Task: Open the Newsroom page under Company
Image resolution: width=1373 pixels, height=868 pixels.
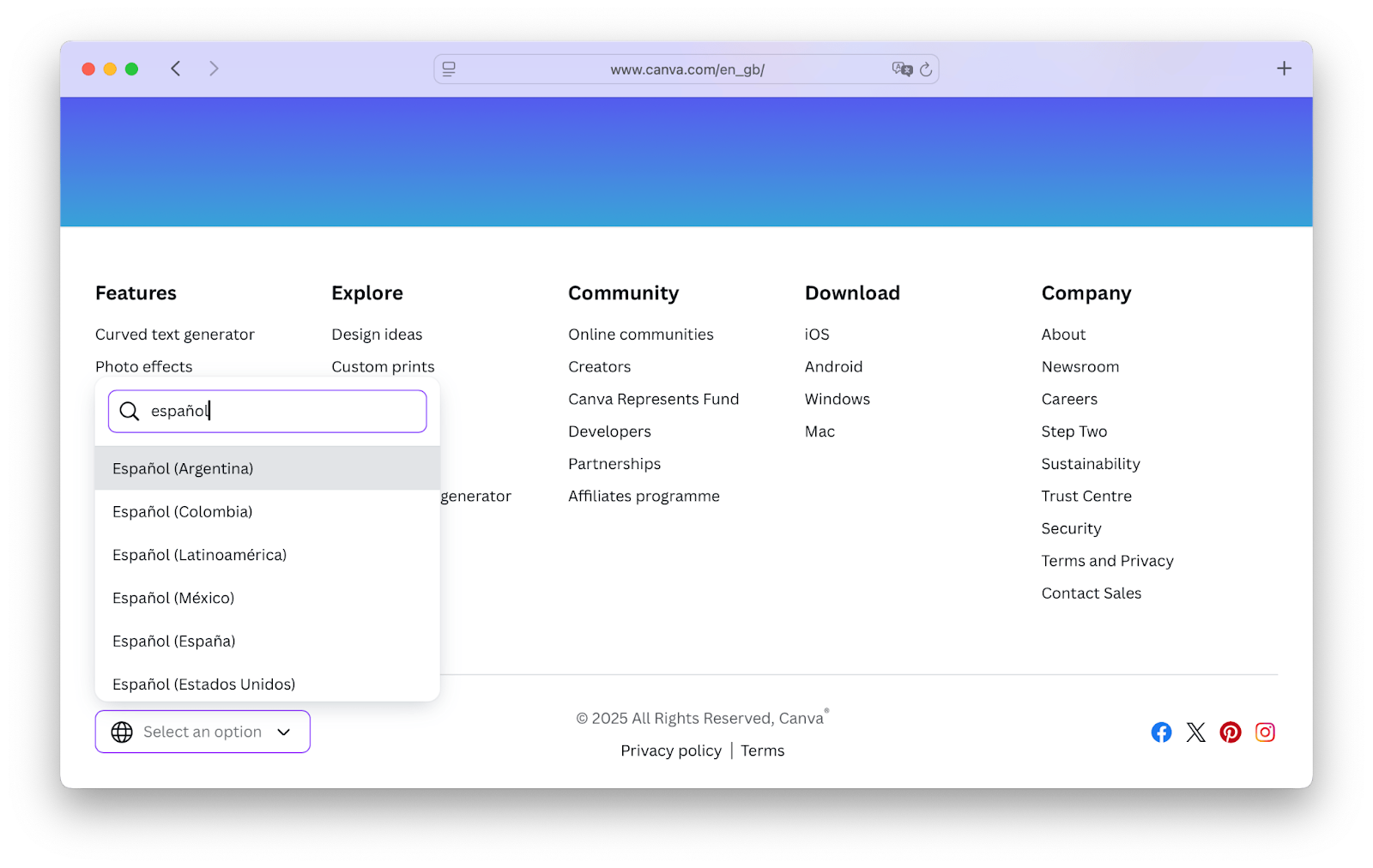Action: [1080, 366]
